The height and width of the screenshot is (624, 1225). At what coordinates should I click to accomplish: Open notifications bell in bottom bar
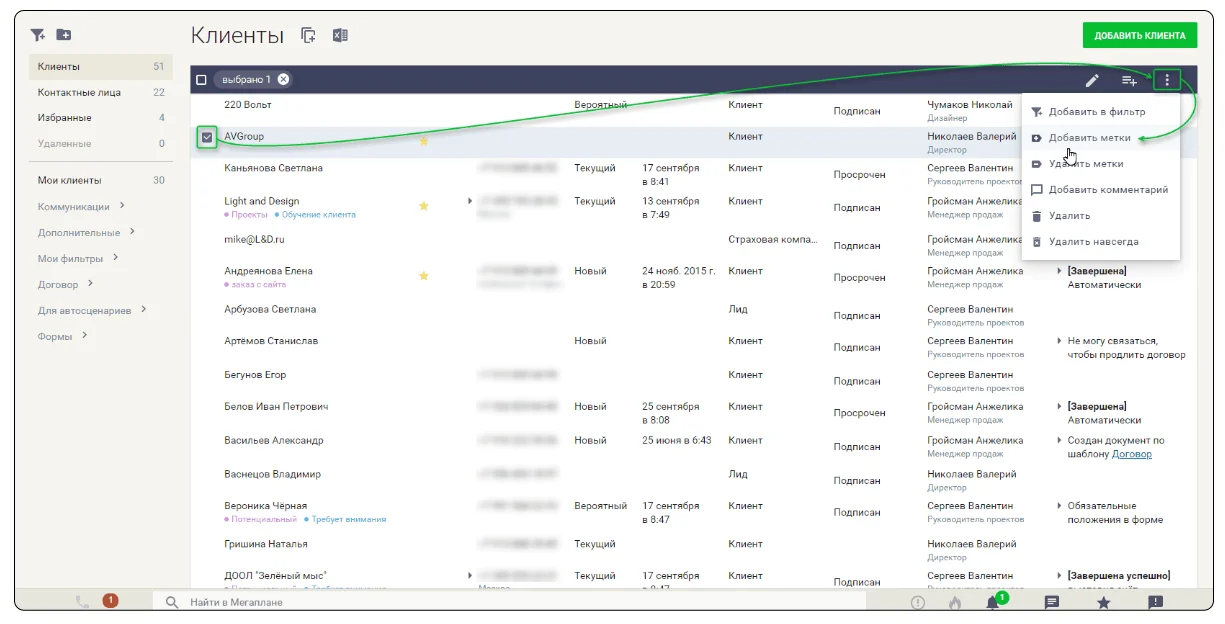[993, 602]
